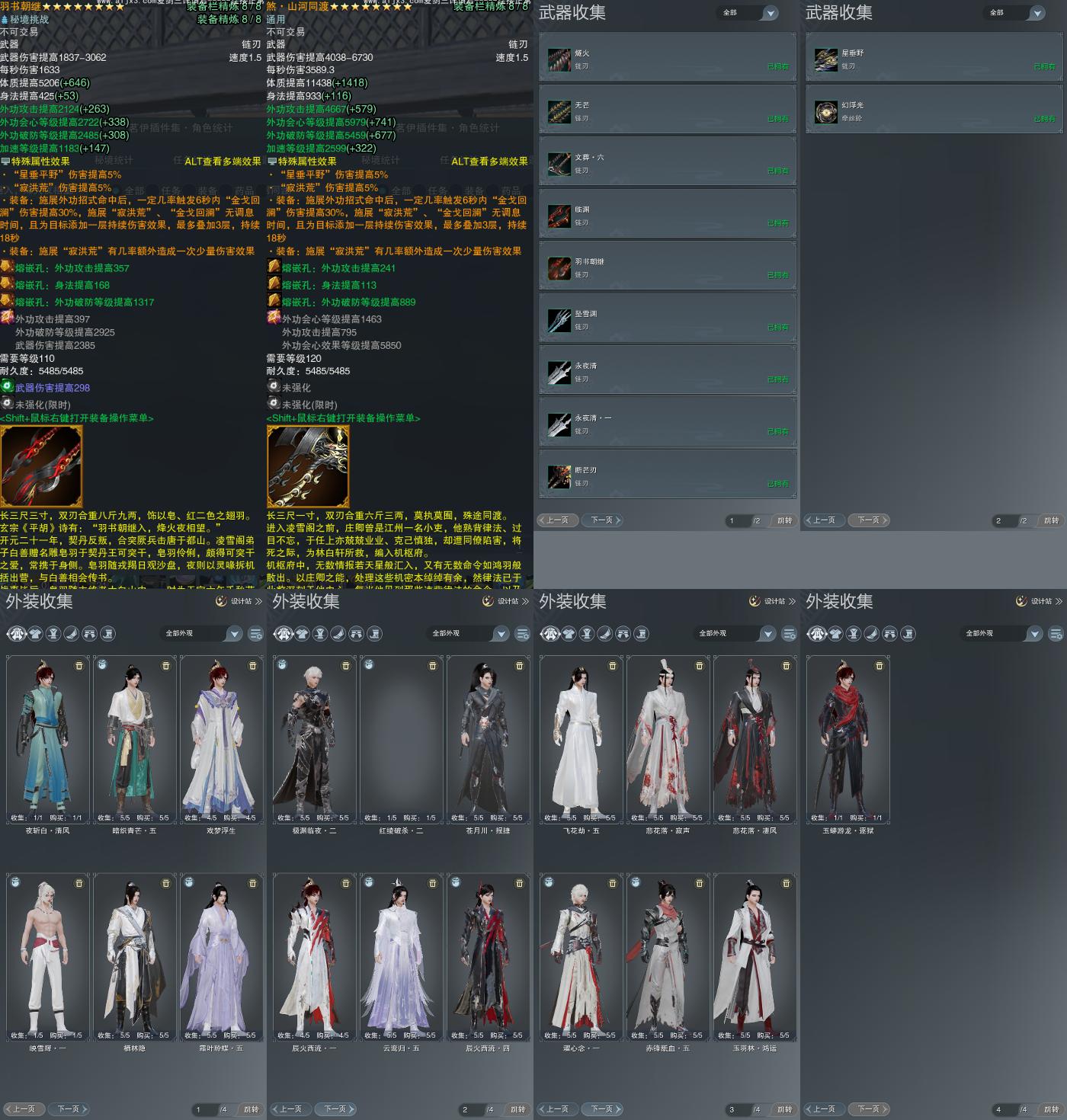
Task: Open filter settings icon on outfit page 3
Action: click(790, 634)
